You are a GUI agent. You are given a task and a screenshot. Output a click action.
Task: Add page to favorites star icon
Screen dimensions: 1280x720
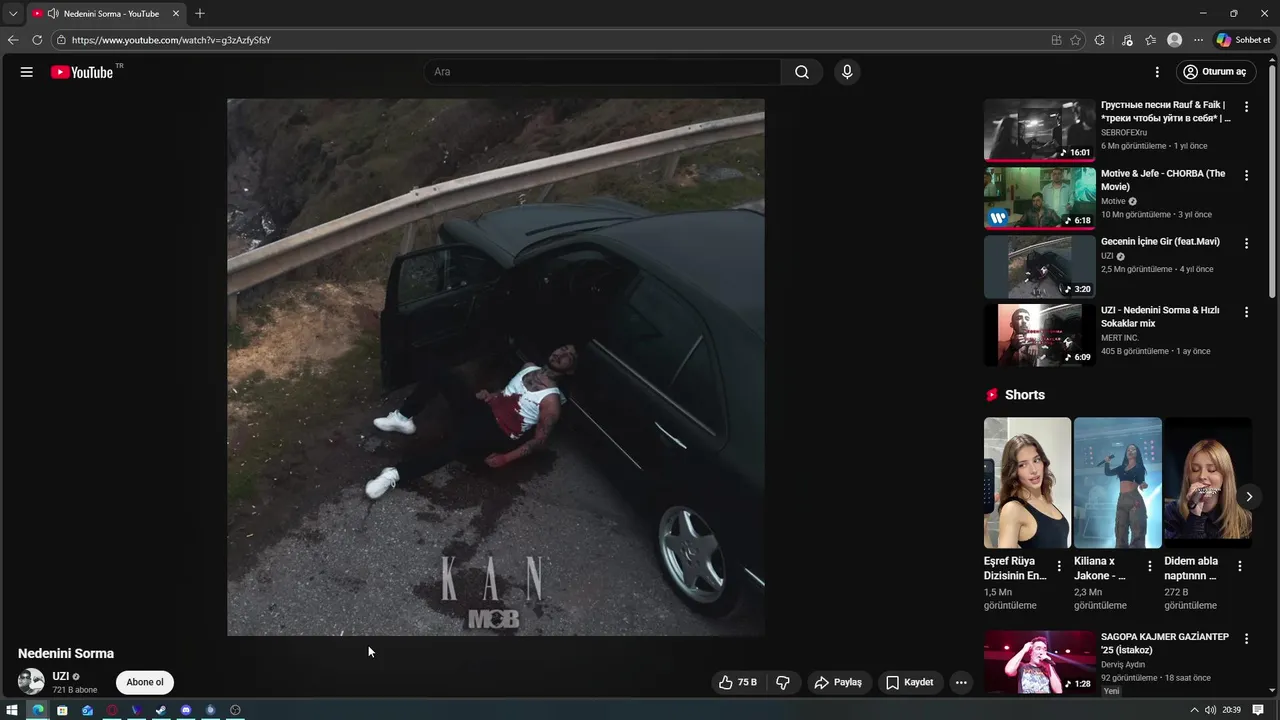pyautogui.click(x=1076, y=40)
